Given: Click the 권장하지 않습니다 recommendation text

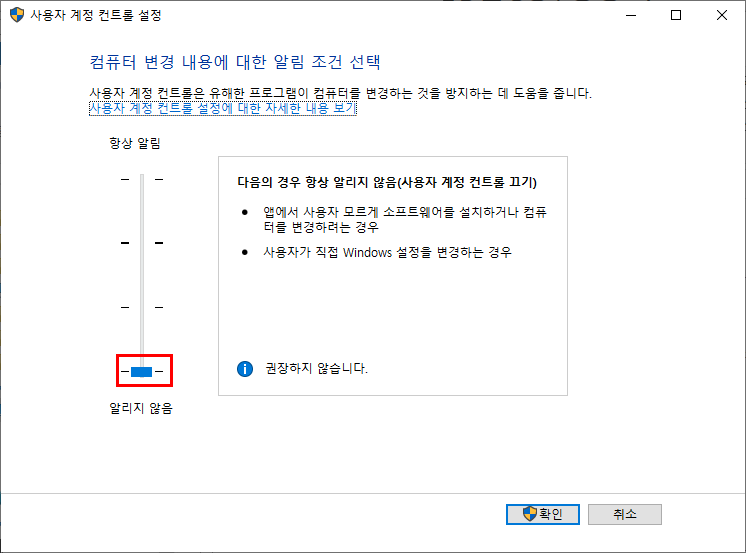Looking at the screenshot, I should (316, 368).
